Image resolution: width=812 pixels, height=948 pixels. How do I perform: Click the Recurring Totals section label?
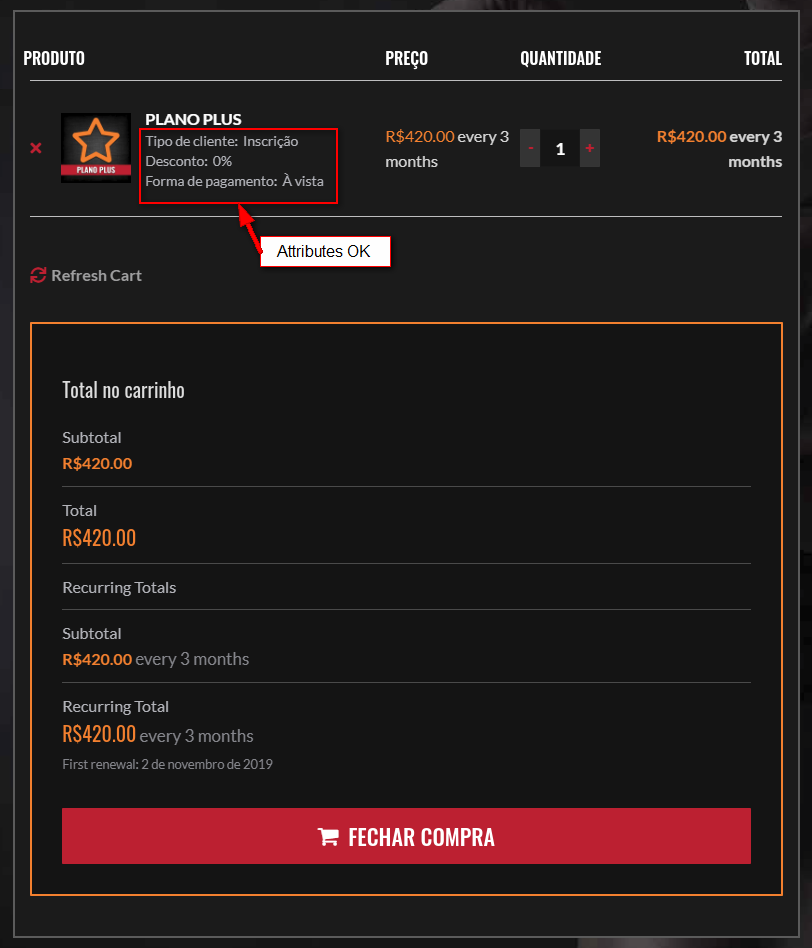119,587
